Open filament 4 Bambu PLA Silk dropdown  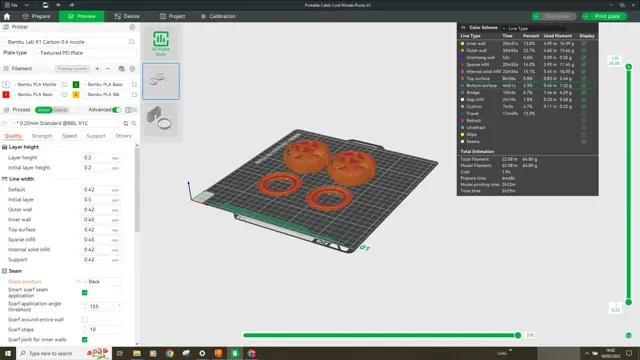(106, 94)
